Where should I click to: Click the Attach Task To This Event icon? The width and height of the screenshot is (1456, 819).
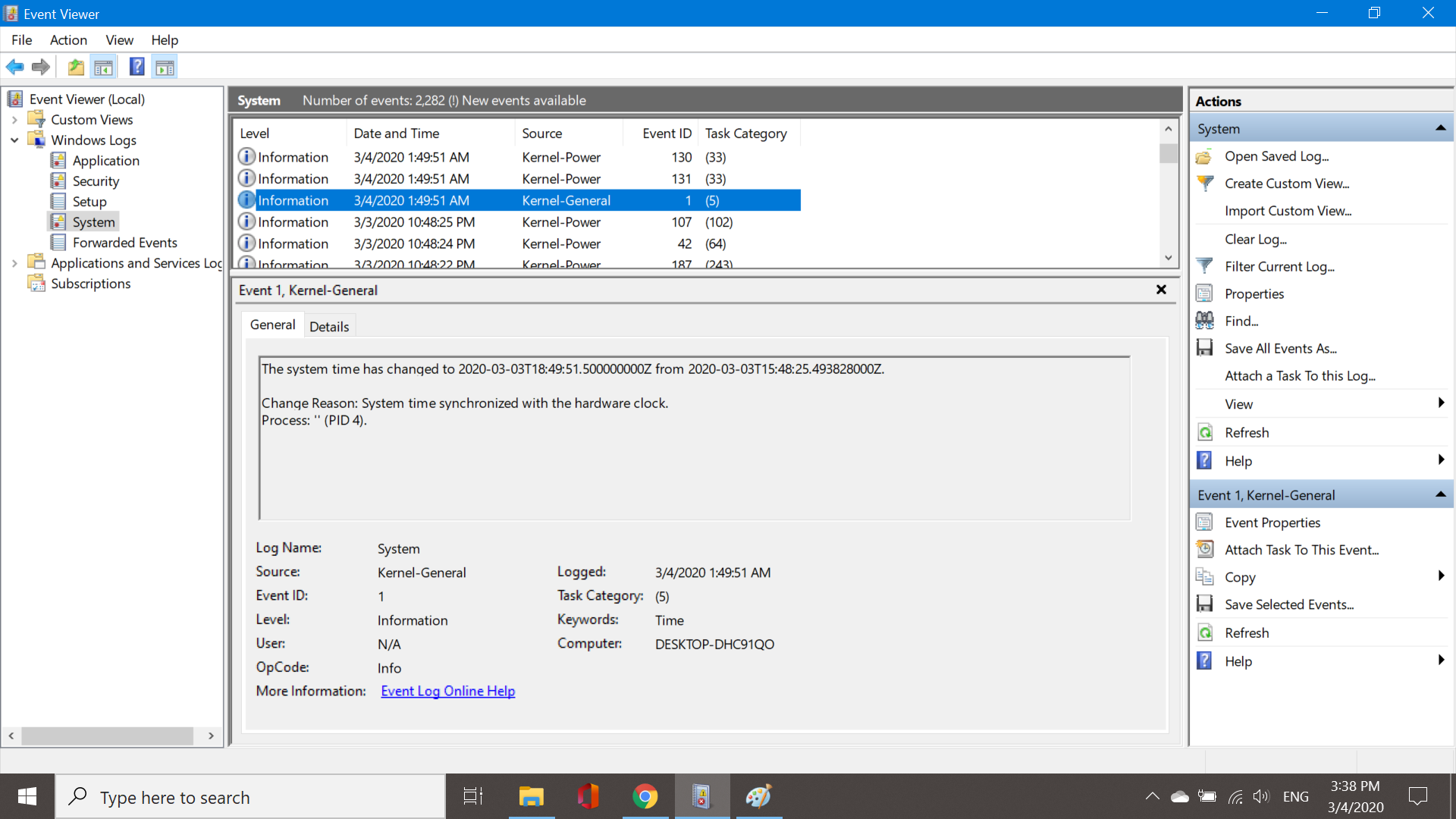pyautogui.click(x=1204, y=550)
